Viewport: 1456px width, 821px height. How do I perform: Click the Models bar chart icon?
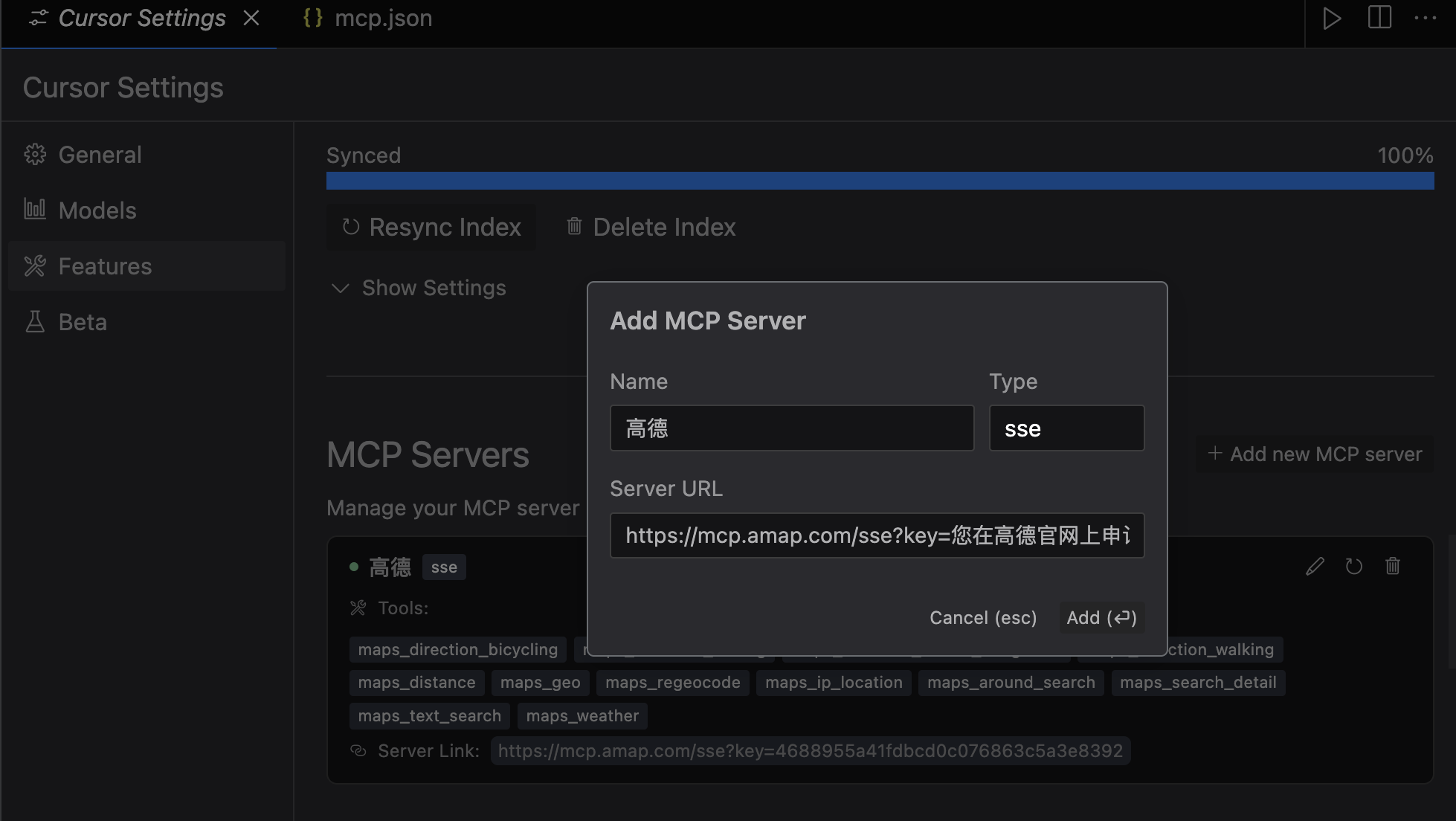[35, 210]
